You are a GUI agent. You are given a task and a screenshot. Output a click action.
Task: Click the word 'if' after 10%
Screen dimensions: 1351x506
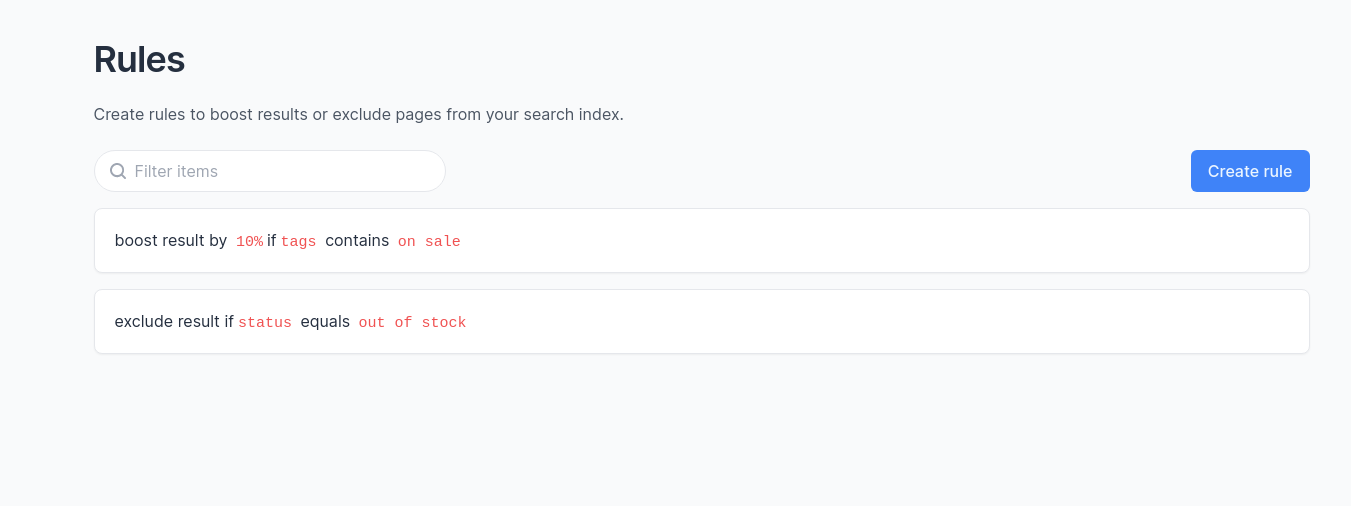(x=271, y=241)
